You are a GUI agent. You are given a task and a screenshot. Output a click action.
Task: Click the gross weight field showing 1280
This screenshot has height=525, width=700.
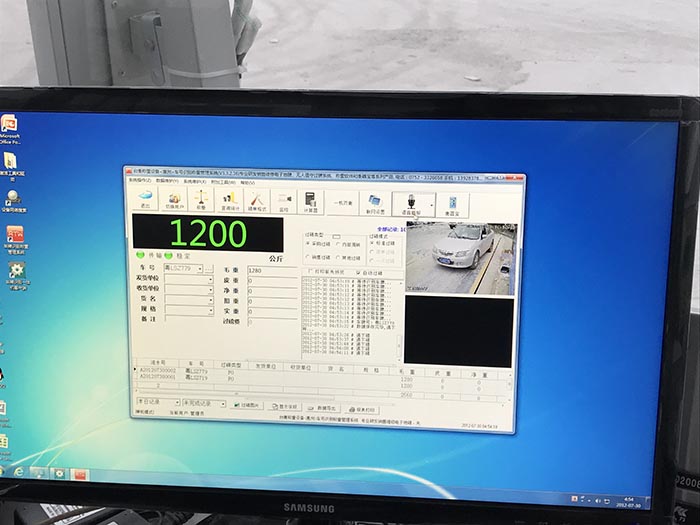click(x=272, y=271)
